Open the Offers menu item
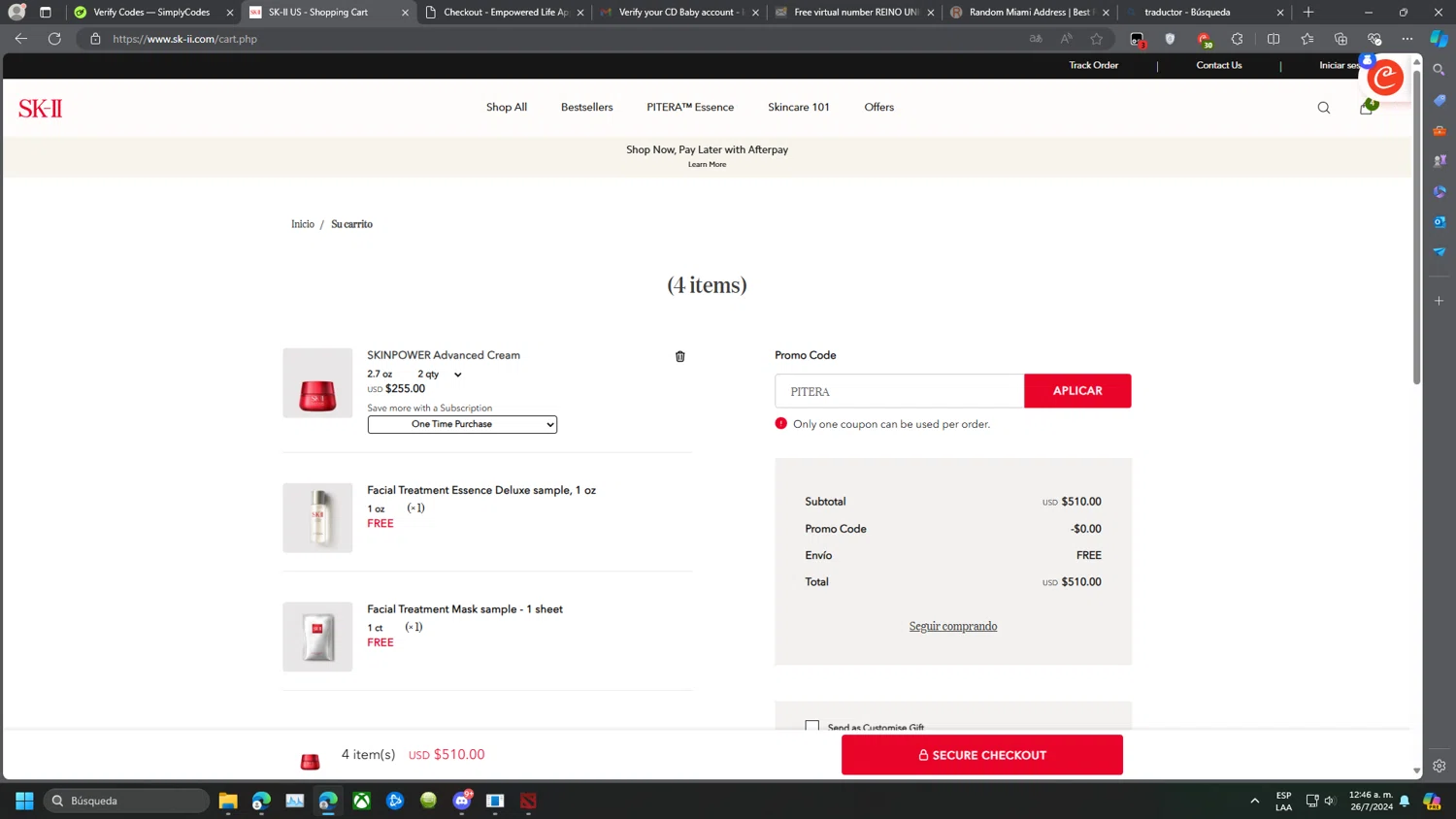The width and height of the screenshot is (1456, 819). 879,107
